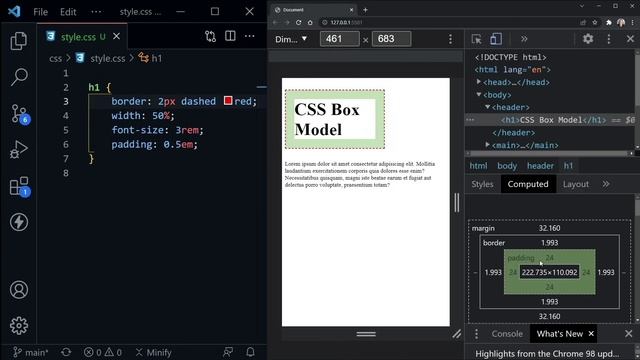Screen dimensions: 640x360
Task: Close the DevTools panel
Action: tap(630, 39)
